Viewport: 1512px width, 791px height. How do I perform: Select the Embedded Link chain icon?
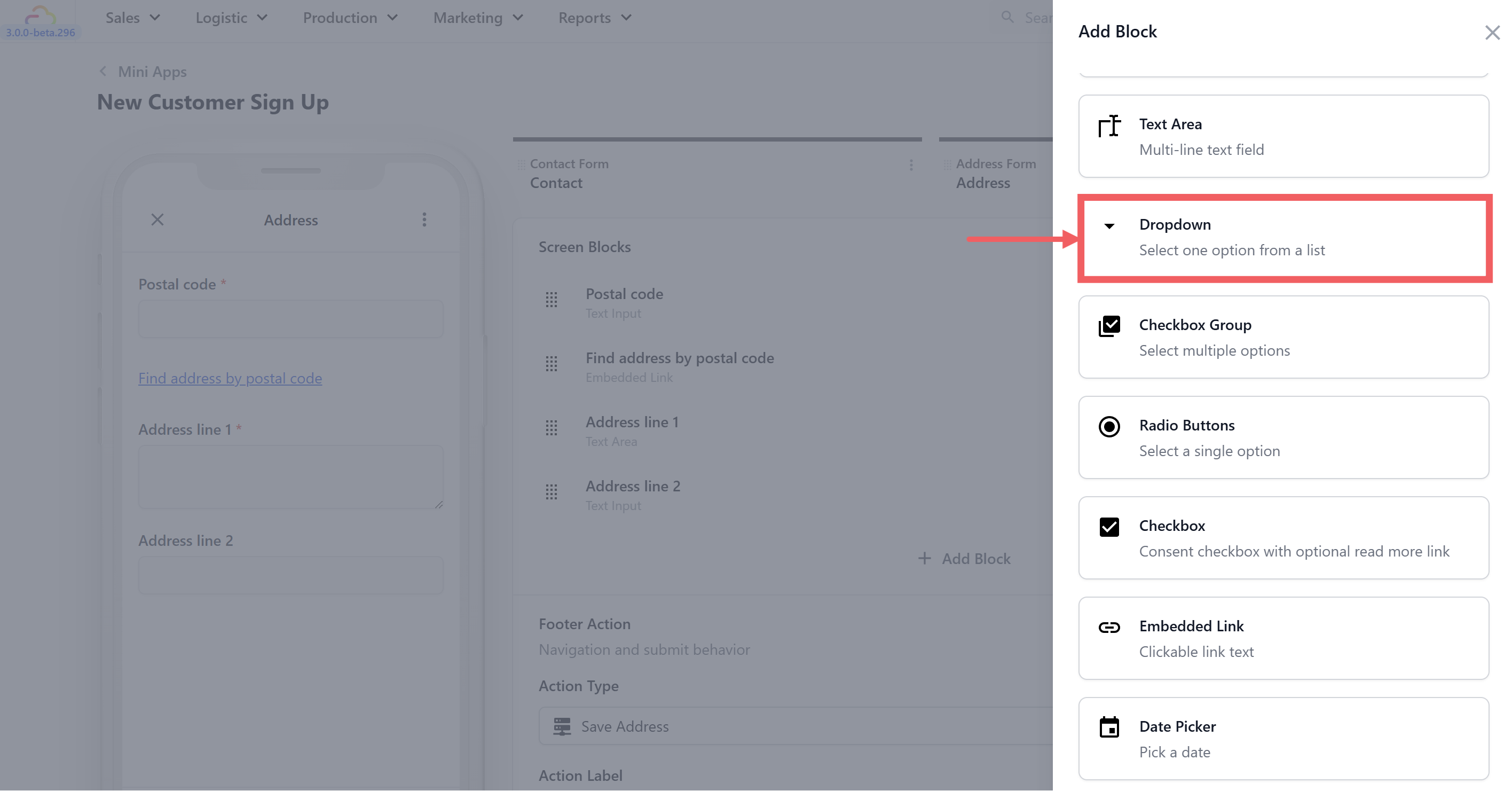(x=1109, y=628)
